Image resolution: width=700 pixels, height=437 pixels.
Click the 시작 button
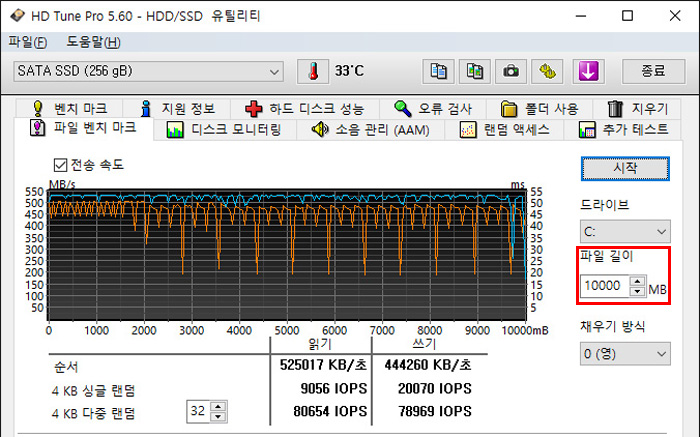point(625,168)
